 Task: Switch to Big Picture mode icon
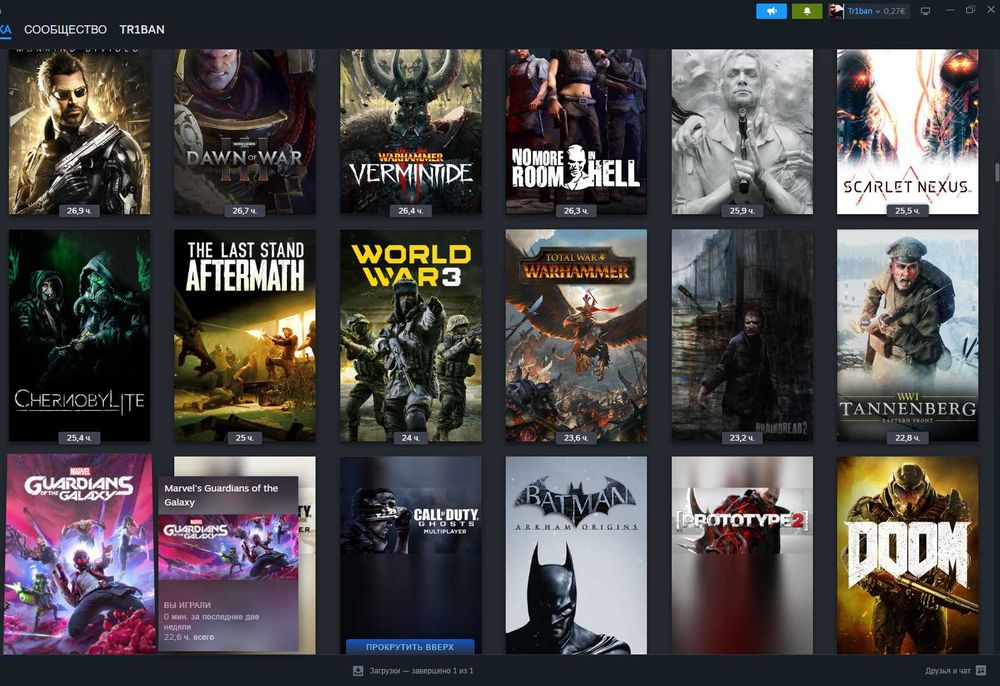(925, 11)
